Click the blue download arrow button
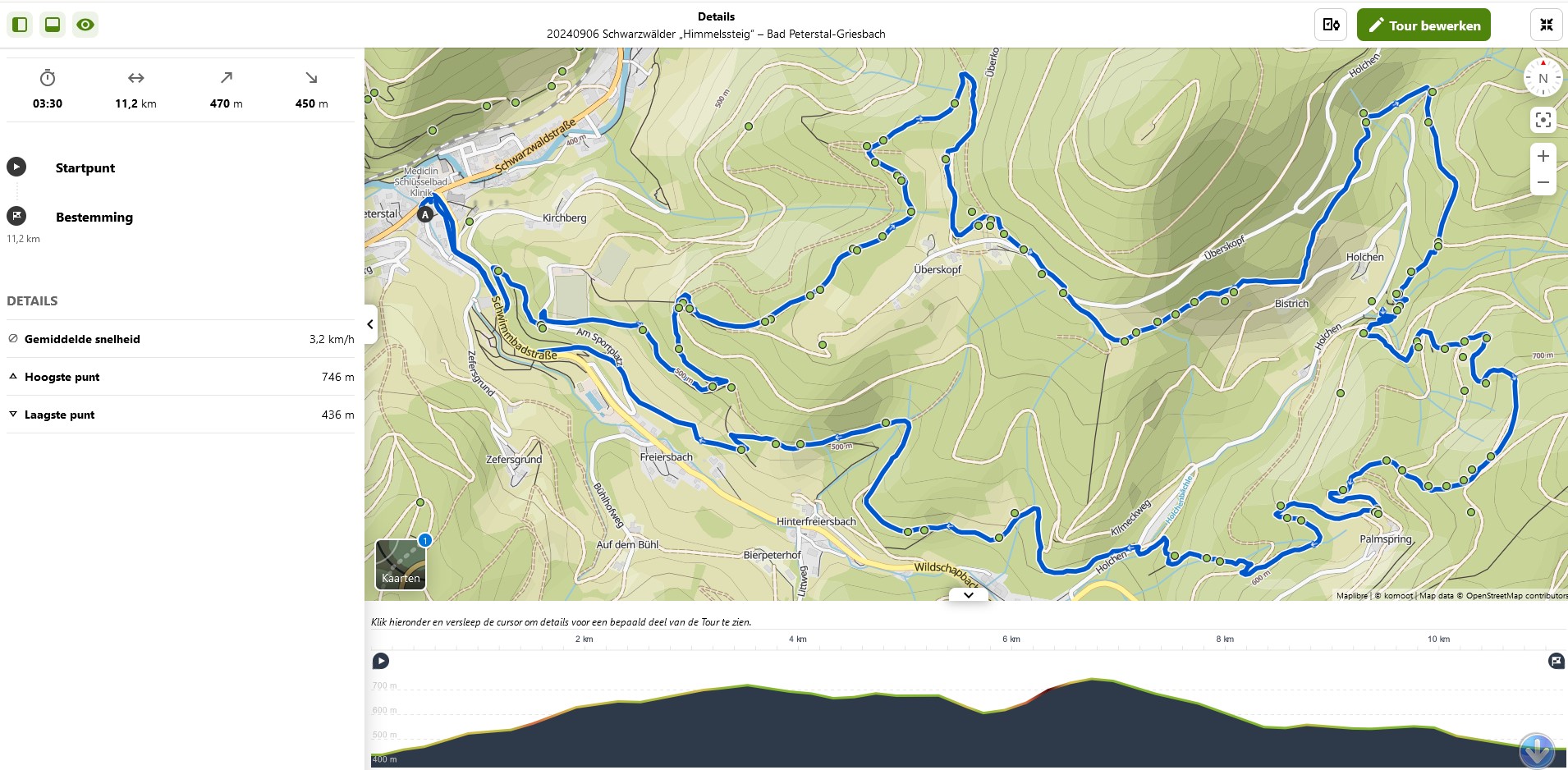Screen dimensions: 1568x770 pos(1537,750)
